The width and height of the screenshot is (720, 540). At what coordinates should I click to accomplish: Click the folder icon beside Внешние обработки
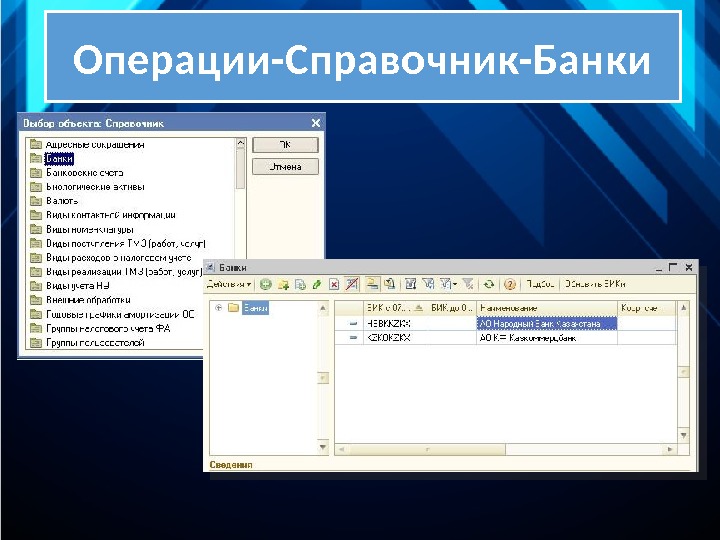36,300
